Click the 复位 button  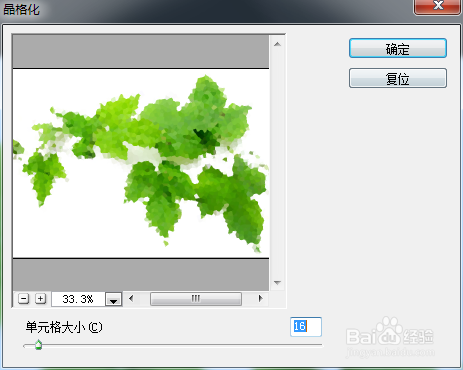pyautogui.click(x=398, y=79)
